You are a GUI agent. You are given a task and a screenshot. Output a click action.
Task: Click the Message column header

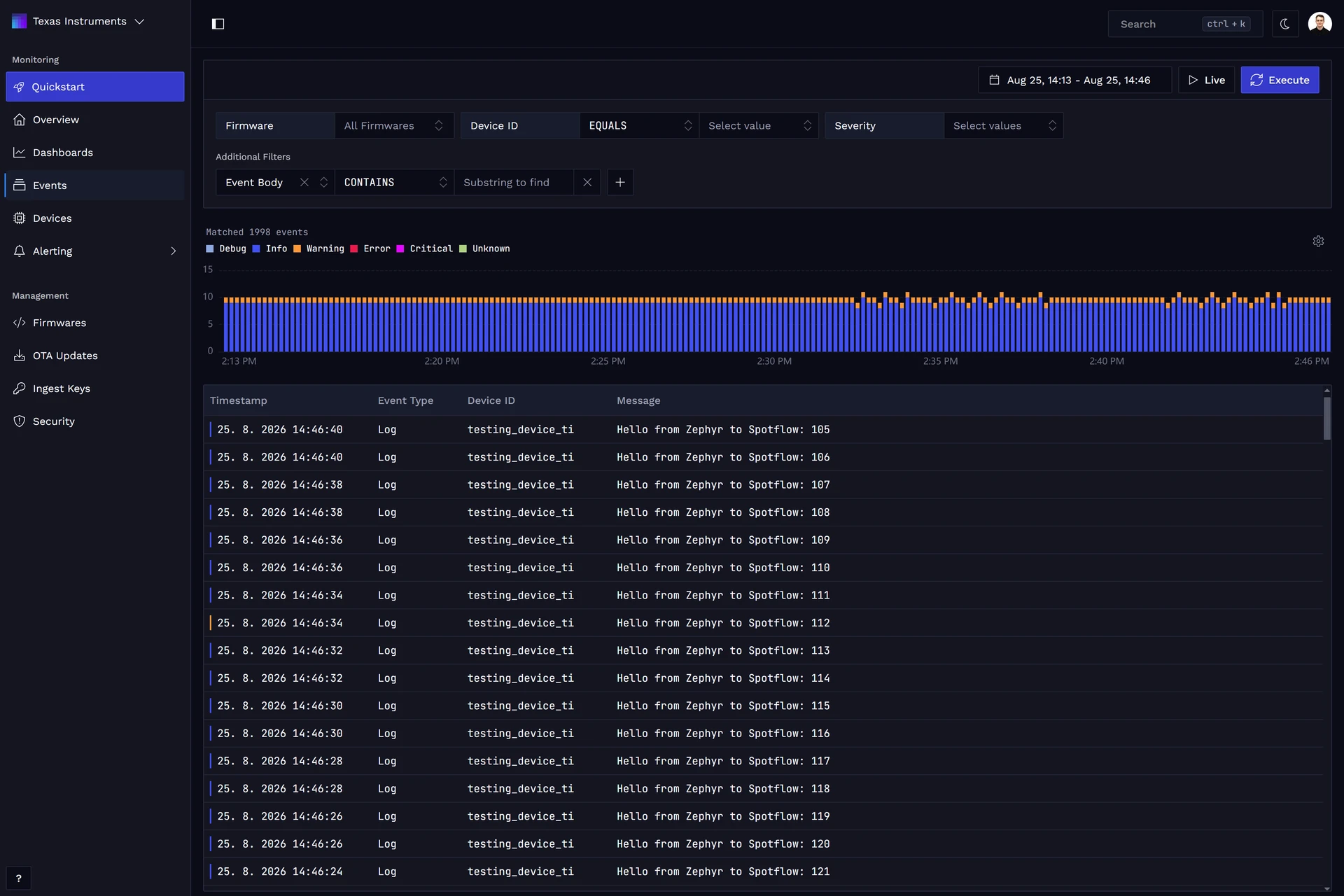click(x=638, y=400)
